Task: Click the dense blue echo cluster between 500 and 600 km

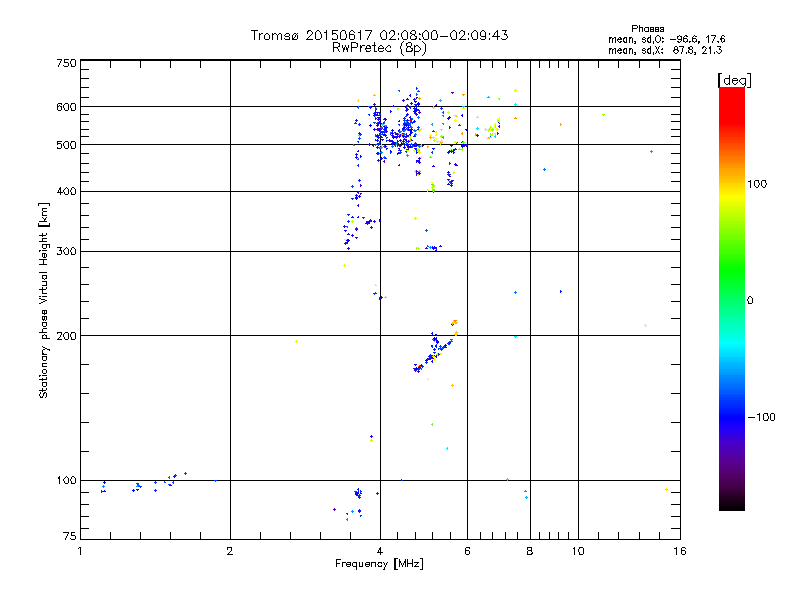Action: click(x=395, y=130)
